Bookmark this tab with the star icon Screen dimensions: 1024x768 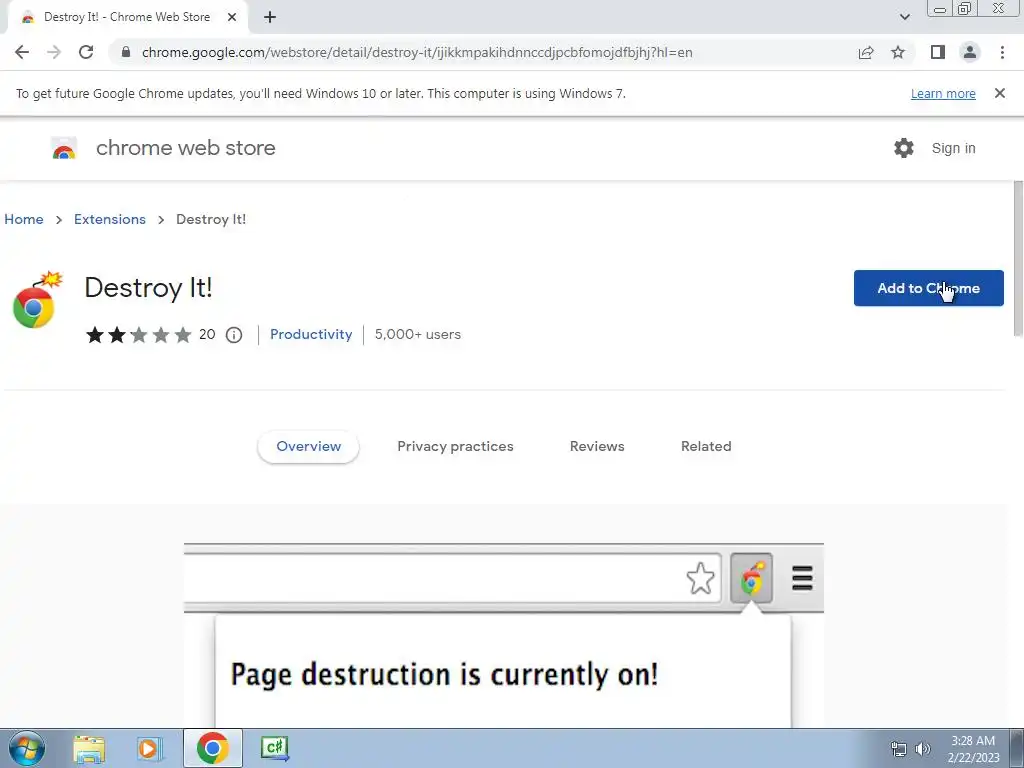[898, 52]
